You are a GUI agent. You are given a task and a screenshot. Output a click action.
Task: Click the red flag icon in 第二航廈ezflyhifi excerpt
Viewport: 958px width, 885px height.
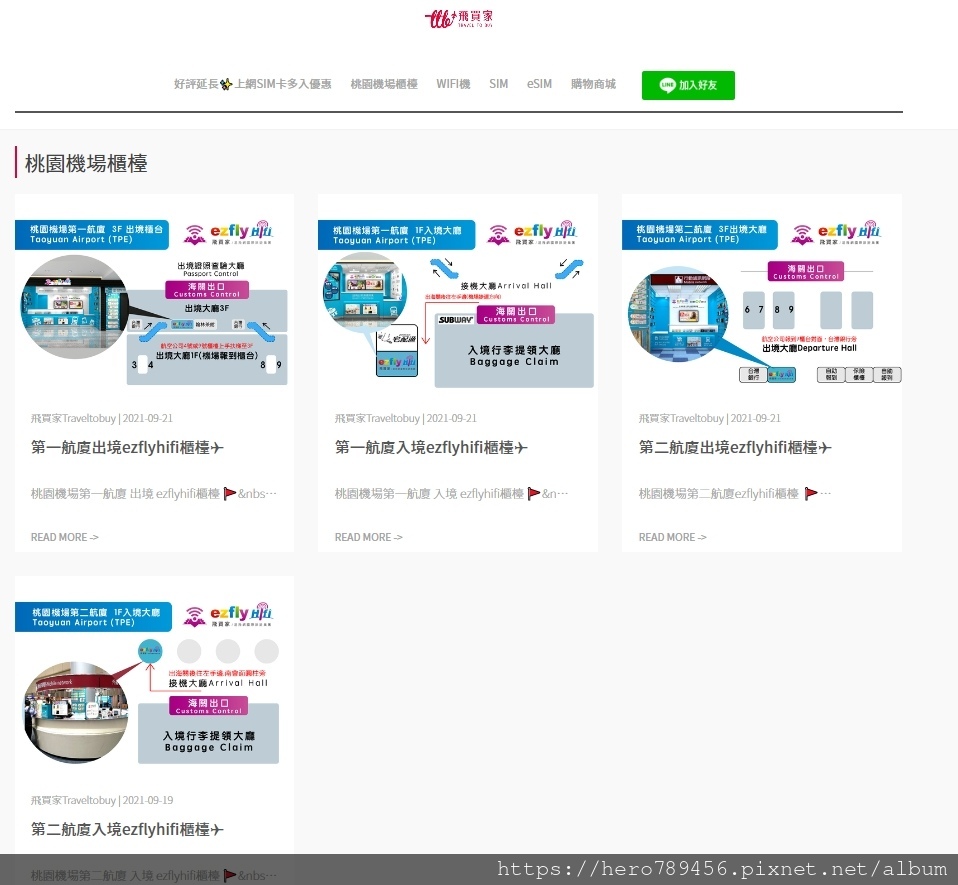pos(811,493)
